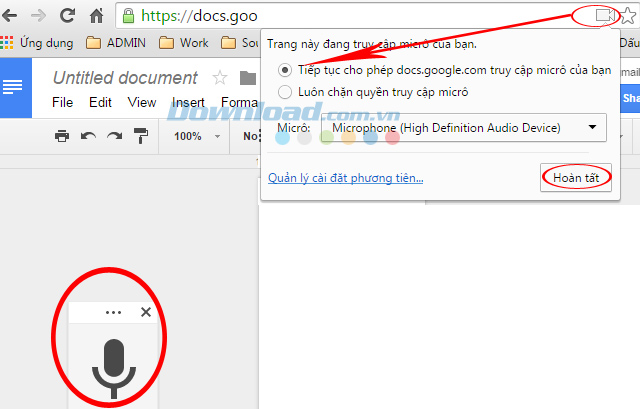The width and height of the screenshot is (640, 409).
Task: Open the Insert menu
Action: 188,102
